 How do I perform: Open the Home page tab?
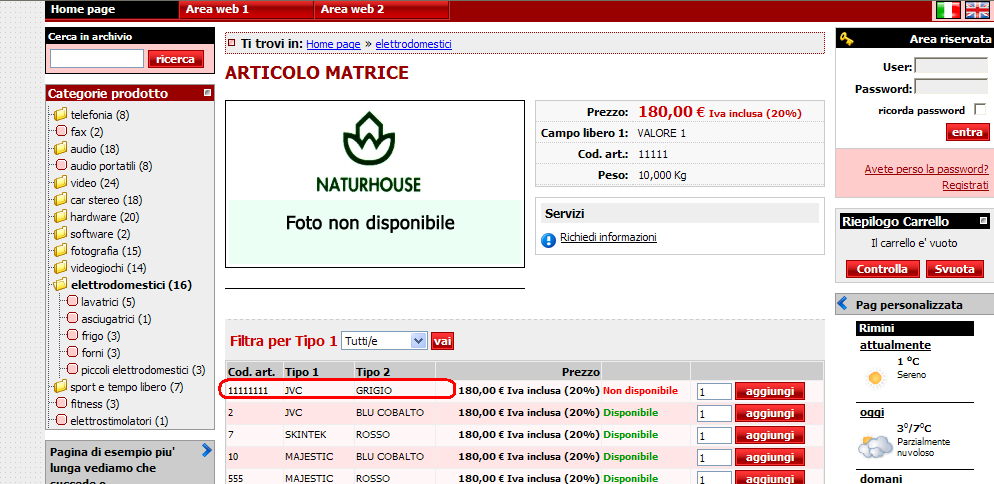[x=112, y=10]
